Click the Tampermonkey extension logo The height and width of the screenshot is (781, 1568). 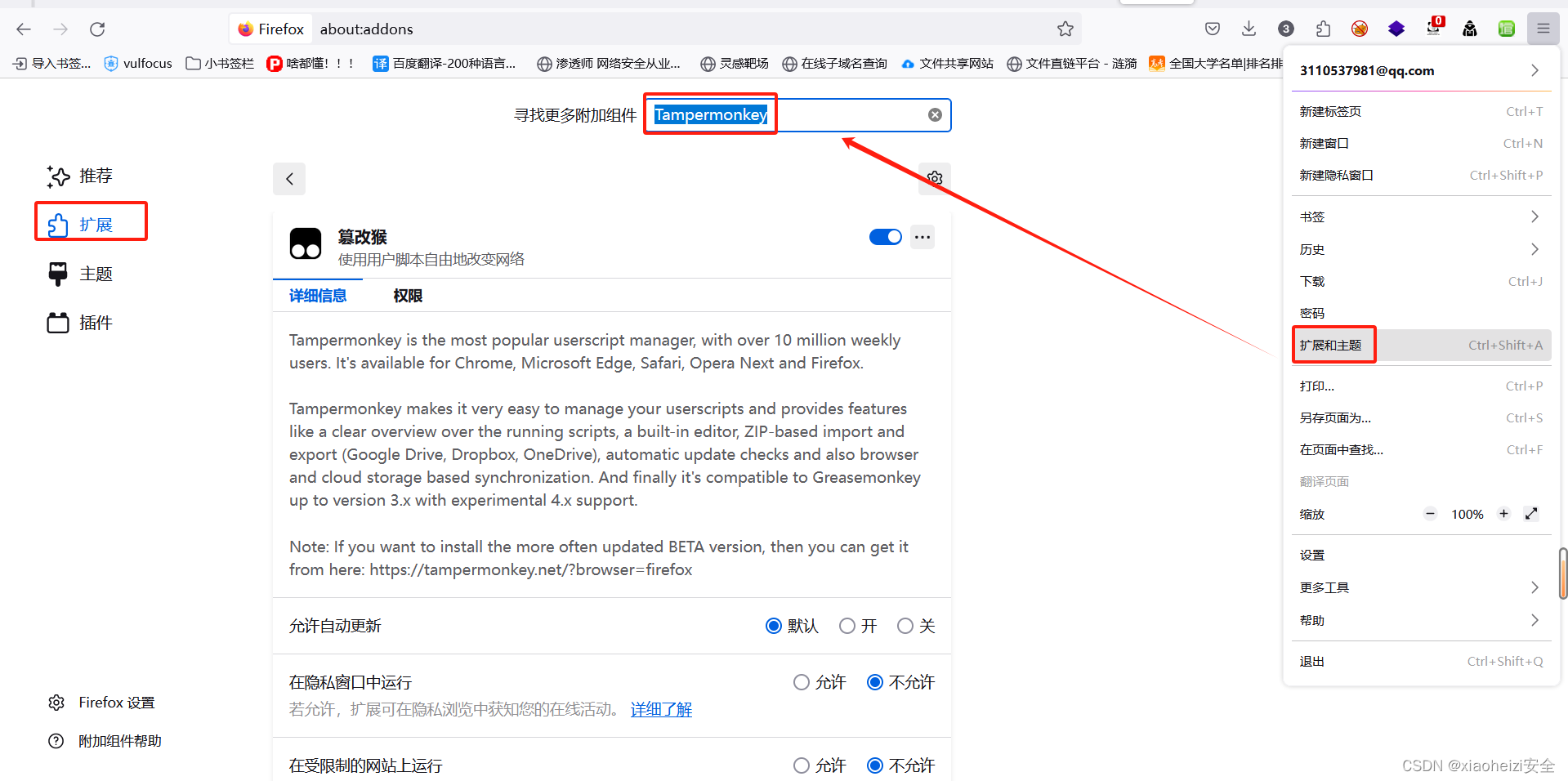coord(306,243)
